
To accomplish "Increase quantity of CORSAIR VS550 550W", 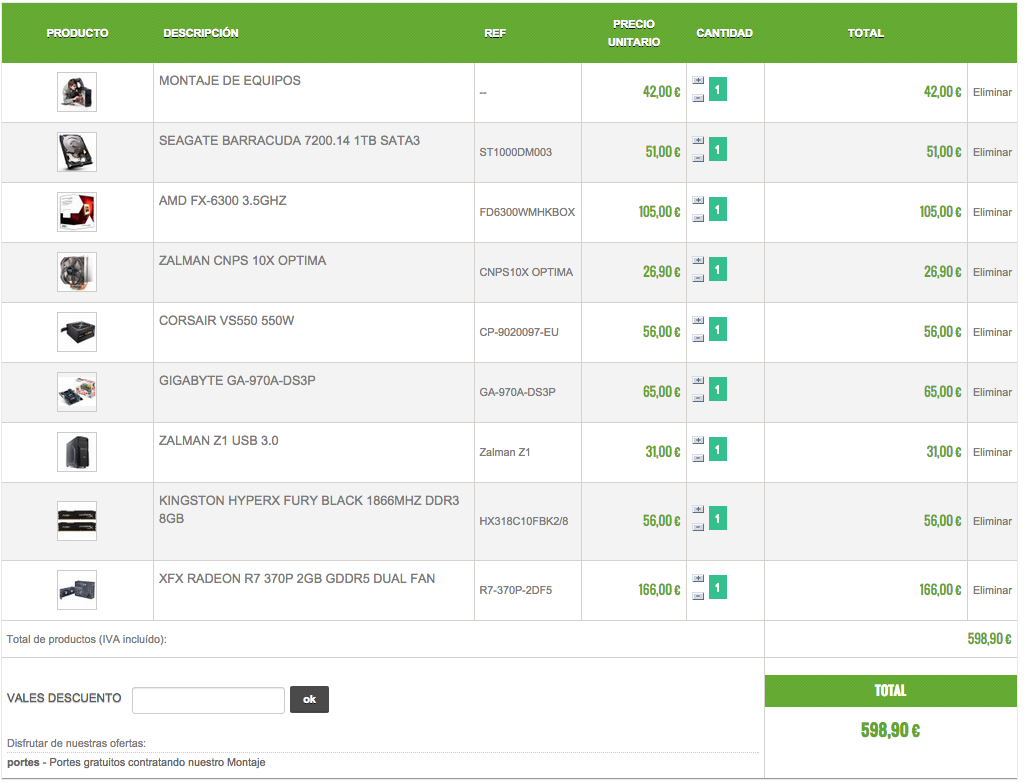I will (698, 321).
